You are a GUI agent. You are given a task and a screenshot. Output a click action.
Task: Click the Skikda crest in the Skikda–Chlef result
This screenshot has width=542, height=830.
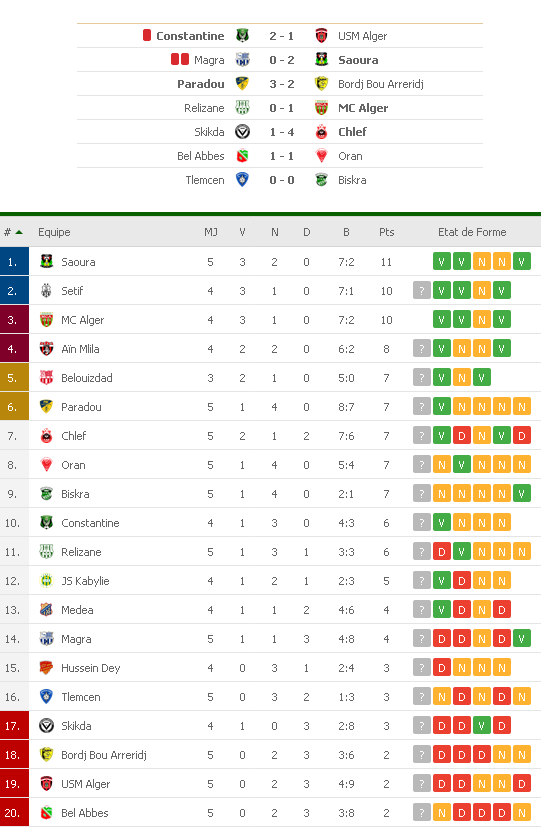pos(242,131)
